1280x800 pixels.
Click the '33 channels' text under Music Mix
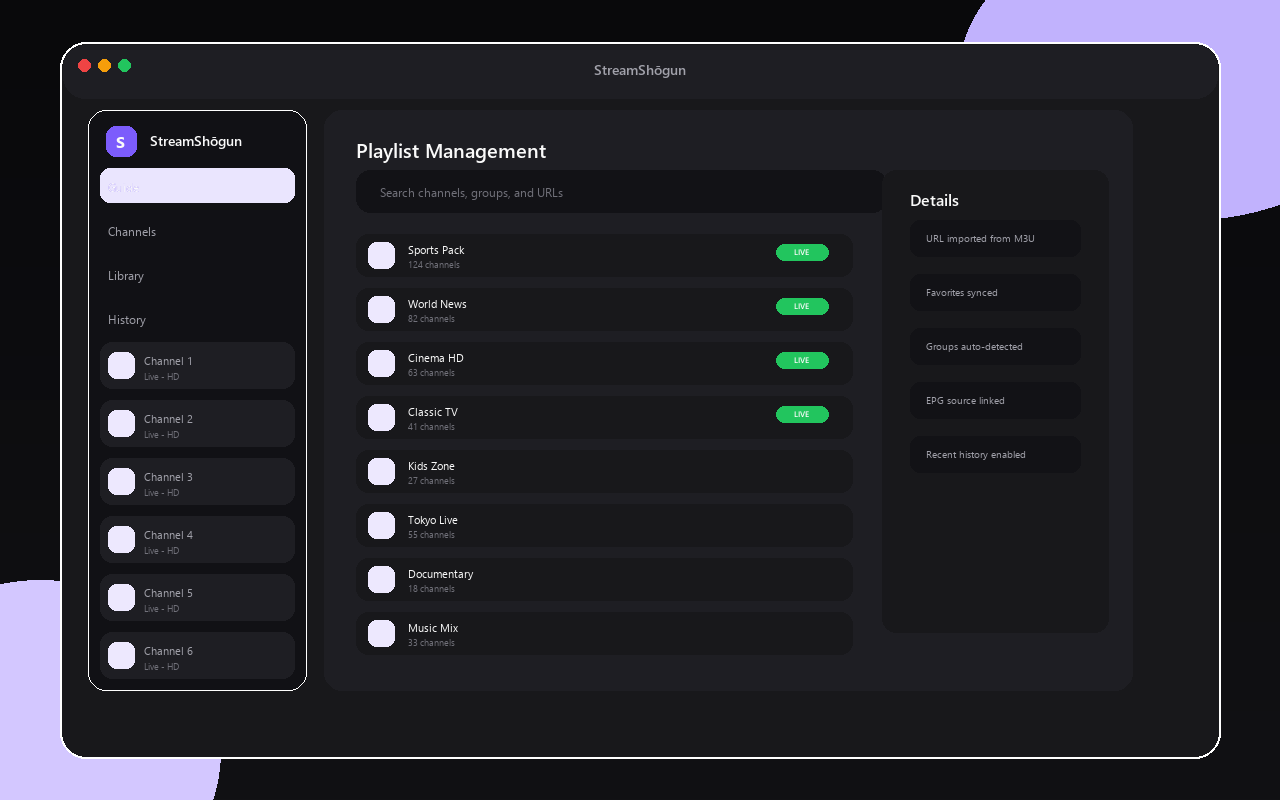pyautogui.click(x=431, y=643)
